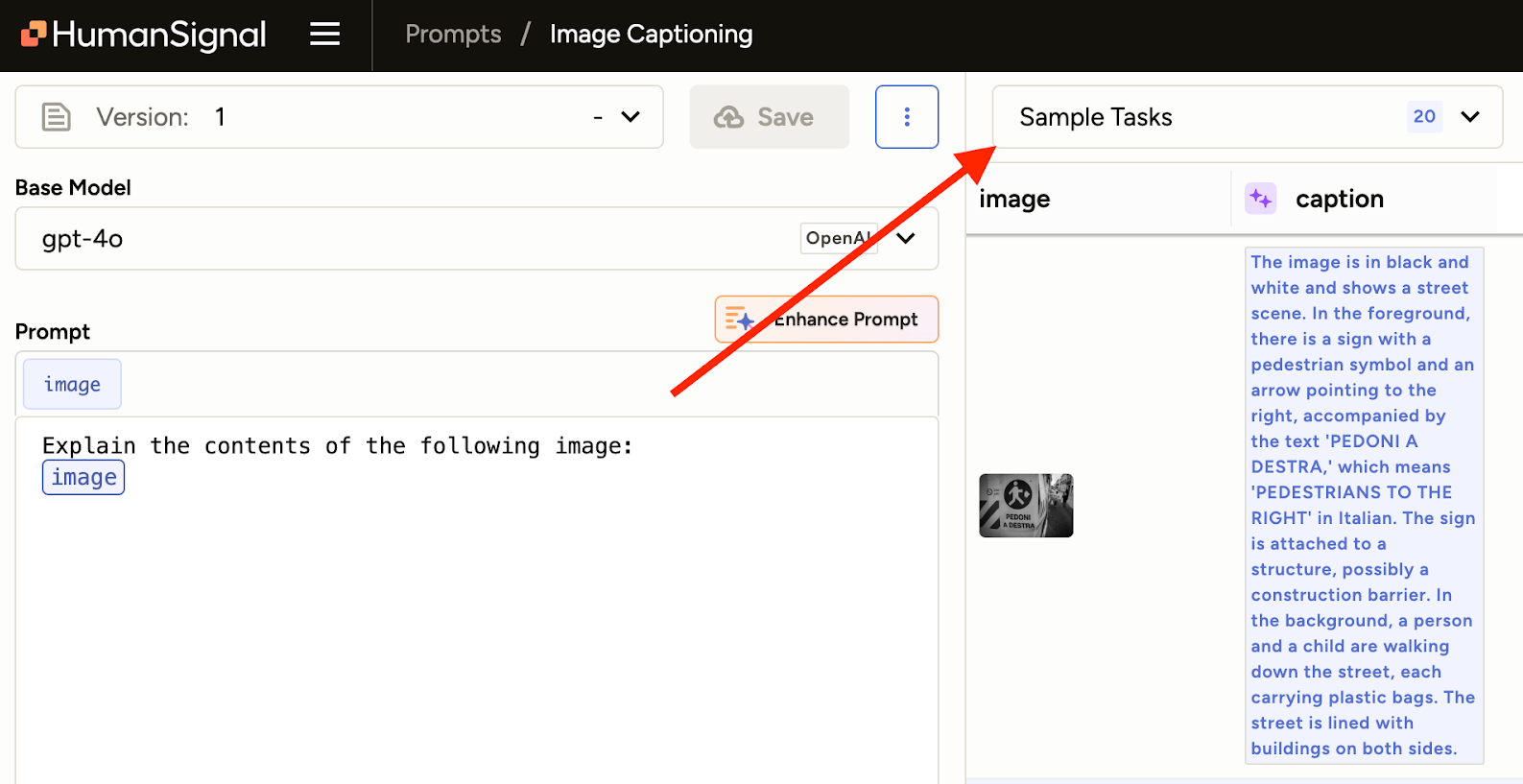Image resolution: width=1523 pixels, height=784 pixels.
Task: Click the Version number 1 text
Action: [220, 117]
